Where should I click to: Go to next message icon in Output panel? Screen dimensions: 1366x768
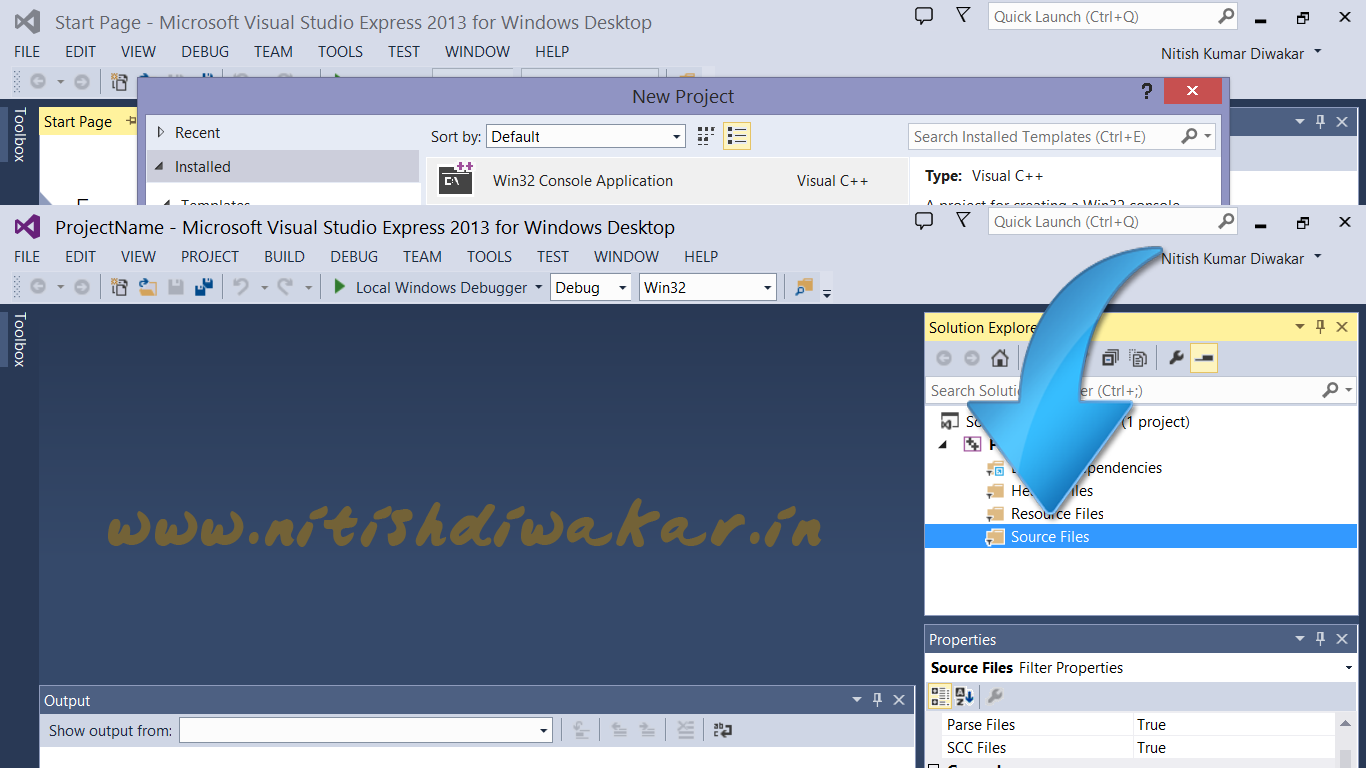pos(647,731)
